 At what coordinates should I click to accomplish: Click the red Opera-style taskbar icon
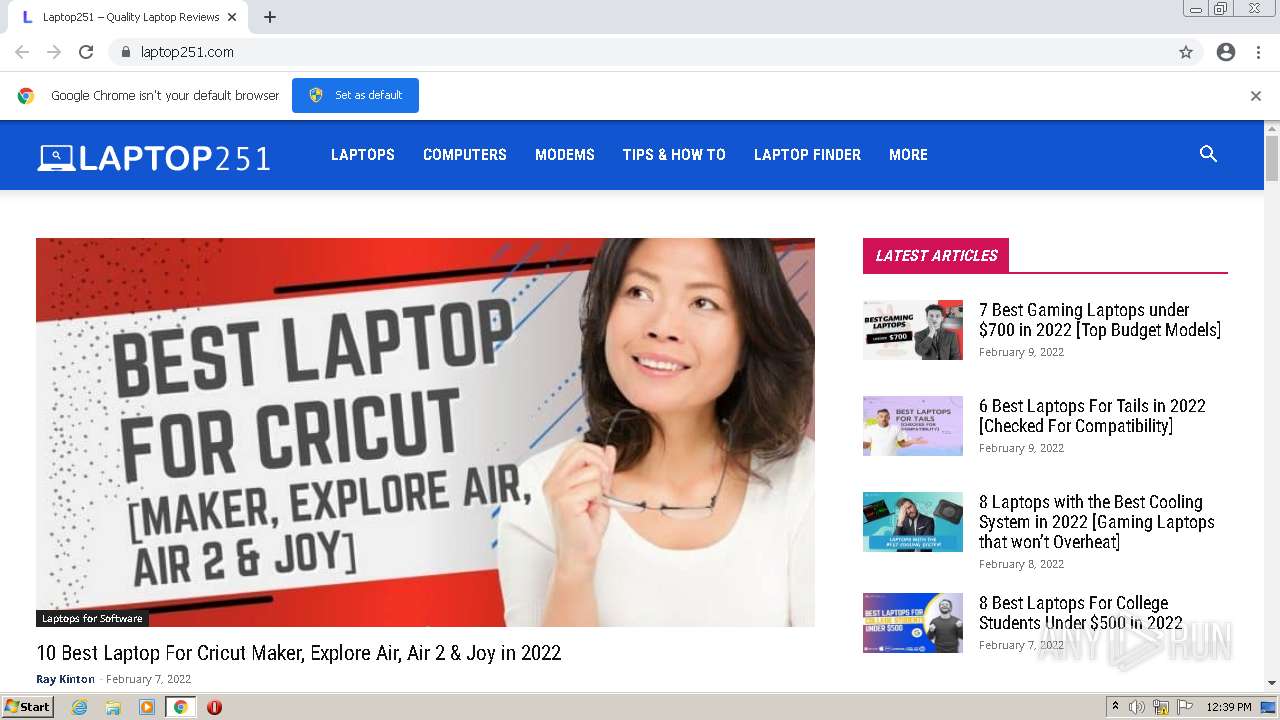click(x=214, y=707)
